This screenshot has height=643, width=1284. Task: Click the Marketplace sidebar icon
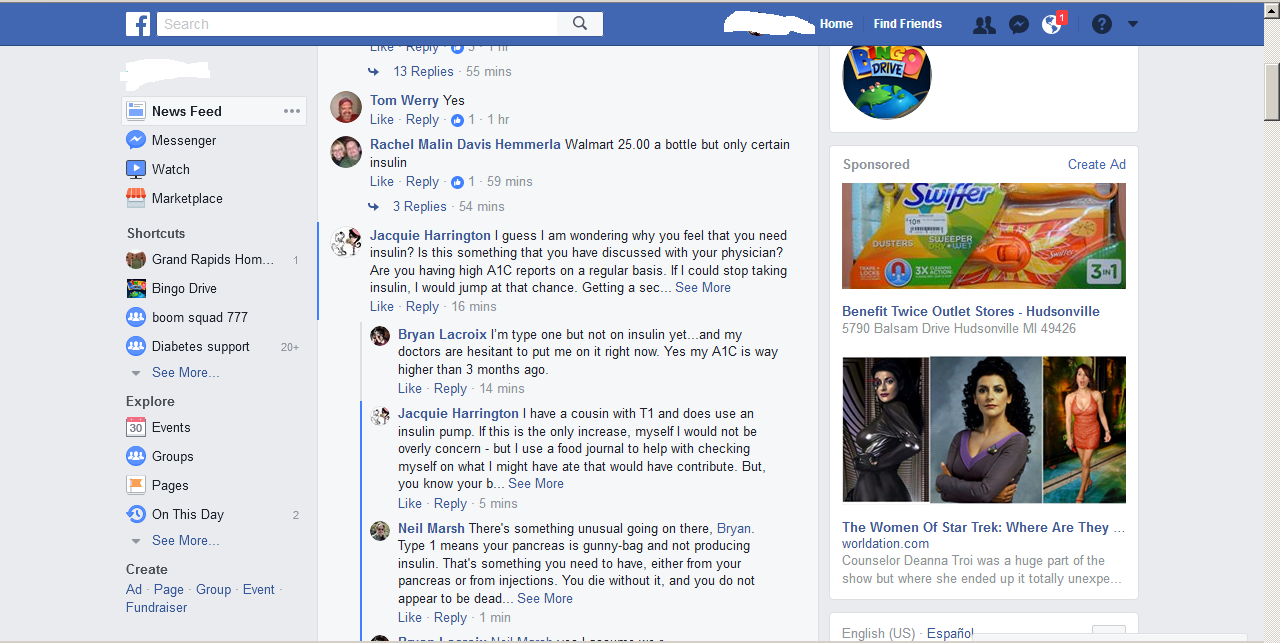(136, 198)
